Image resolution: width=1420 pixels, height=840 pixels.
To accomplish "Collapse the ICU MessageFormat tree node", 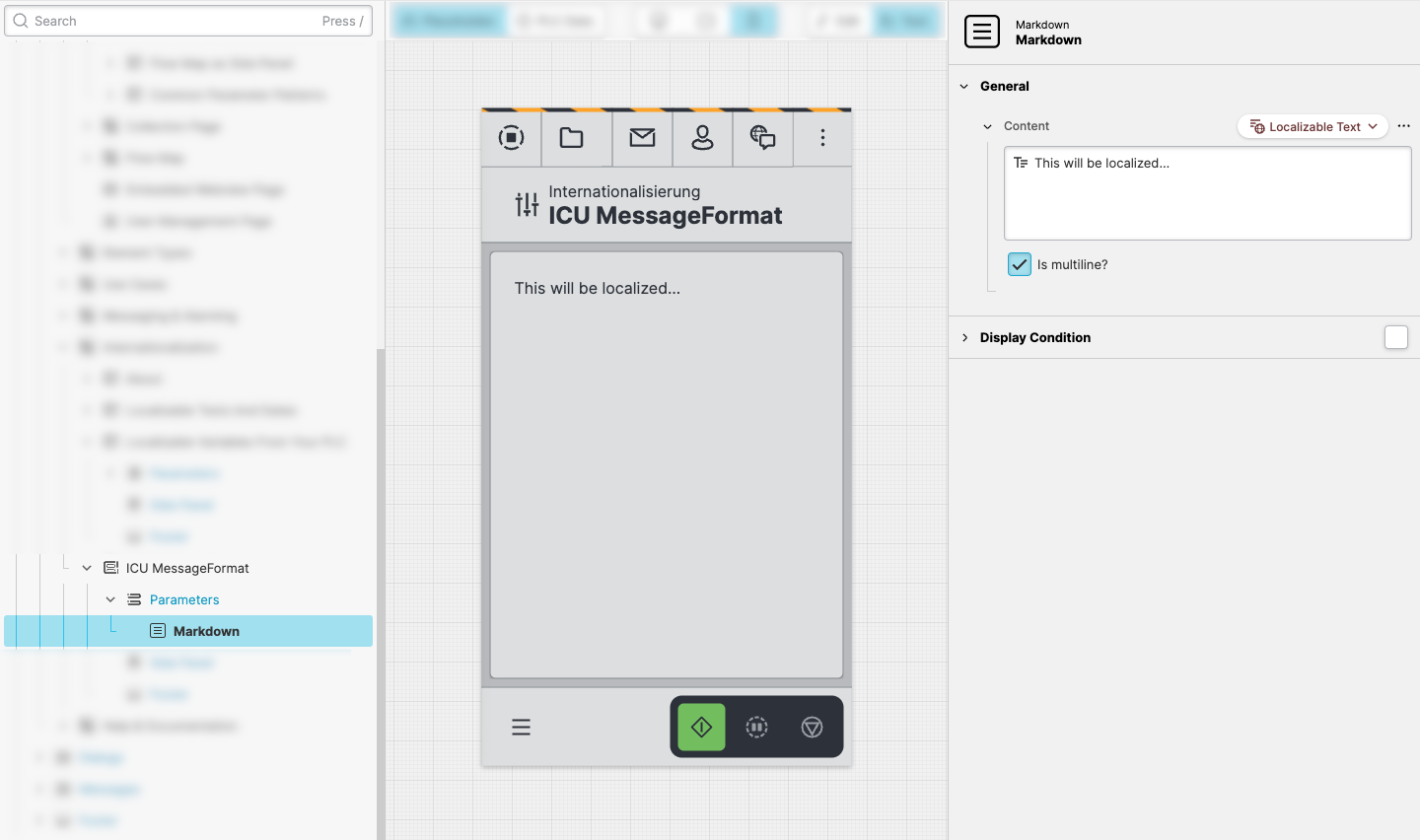I will pos(87,568).
